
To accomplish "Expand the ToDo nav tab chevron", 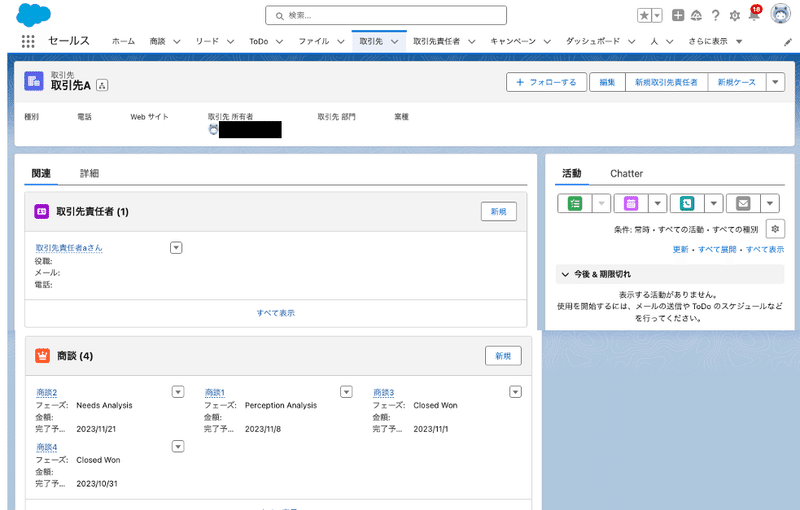I will coord(279,42).
